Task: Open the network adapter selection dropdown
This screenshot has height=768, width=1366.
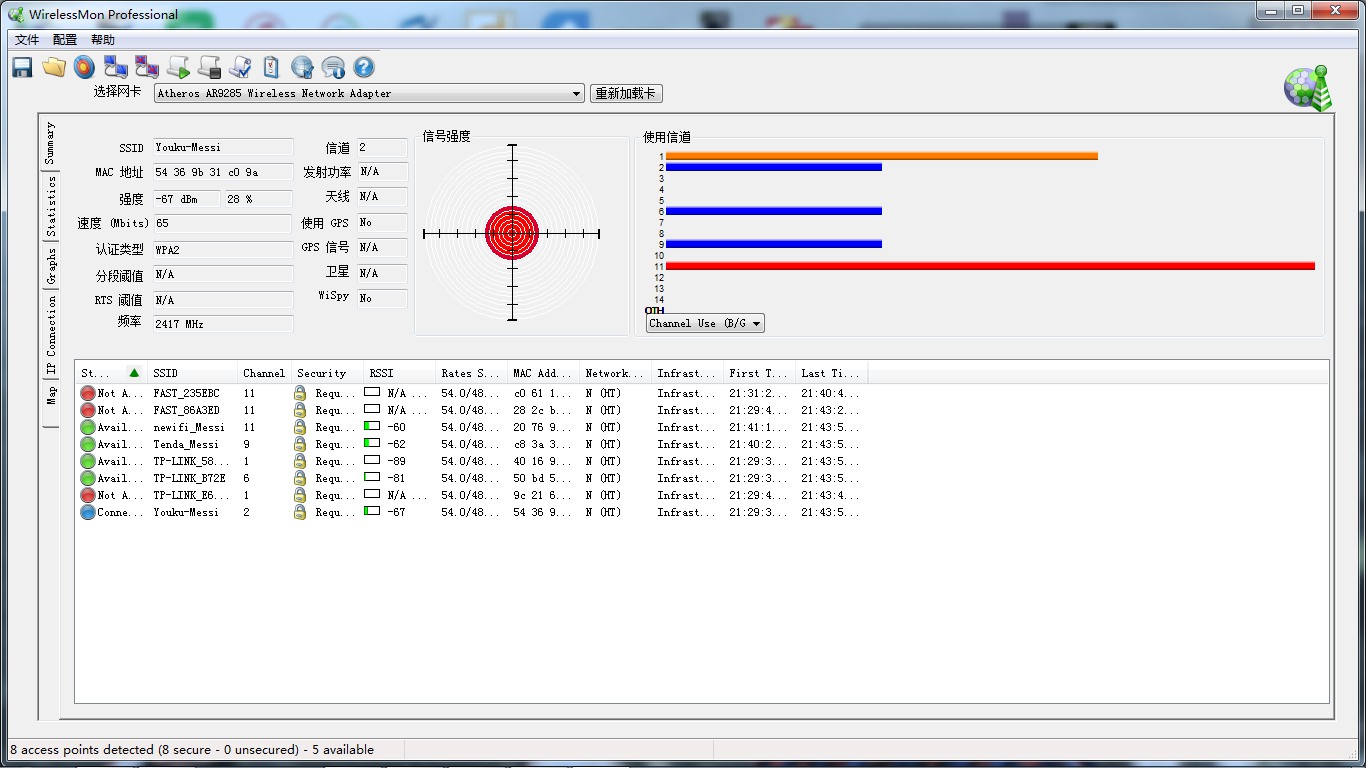Action: (576, 94)
